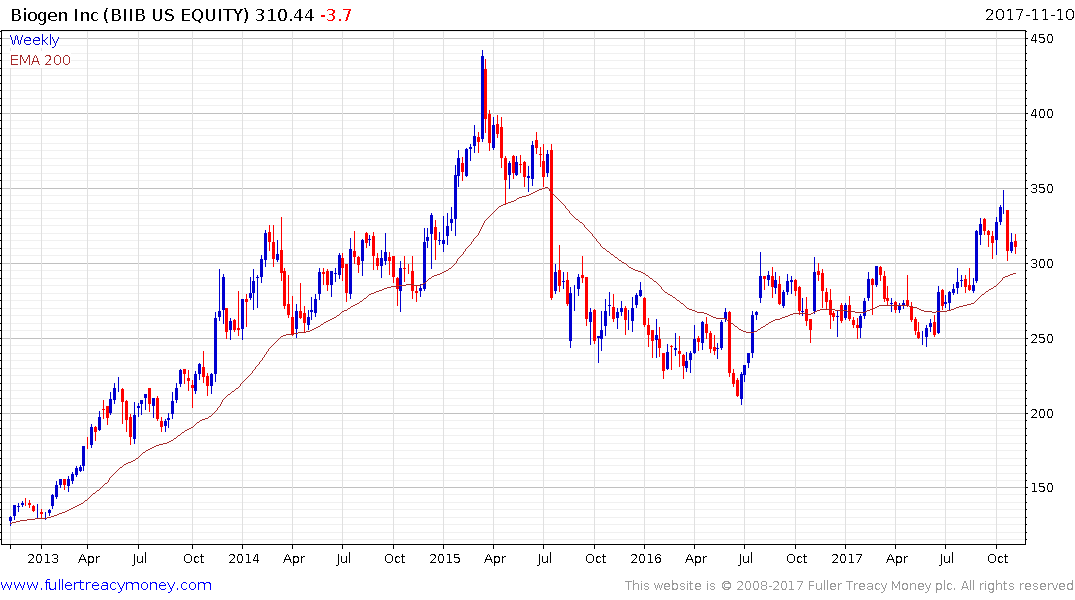Click the 400 price axis label
Screen dimensions: 1075x600
1042,114
